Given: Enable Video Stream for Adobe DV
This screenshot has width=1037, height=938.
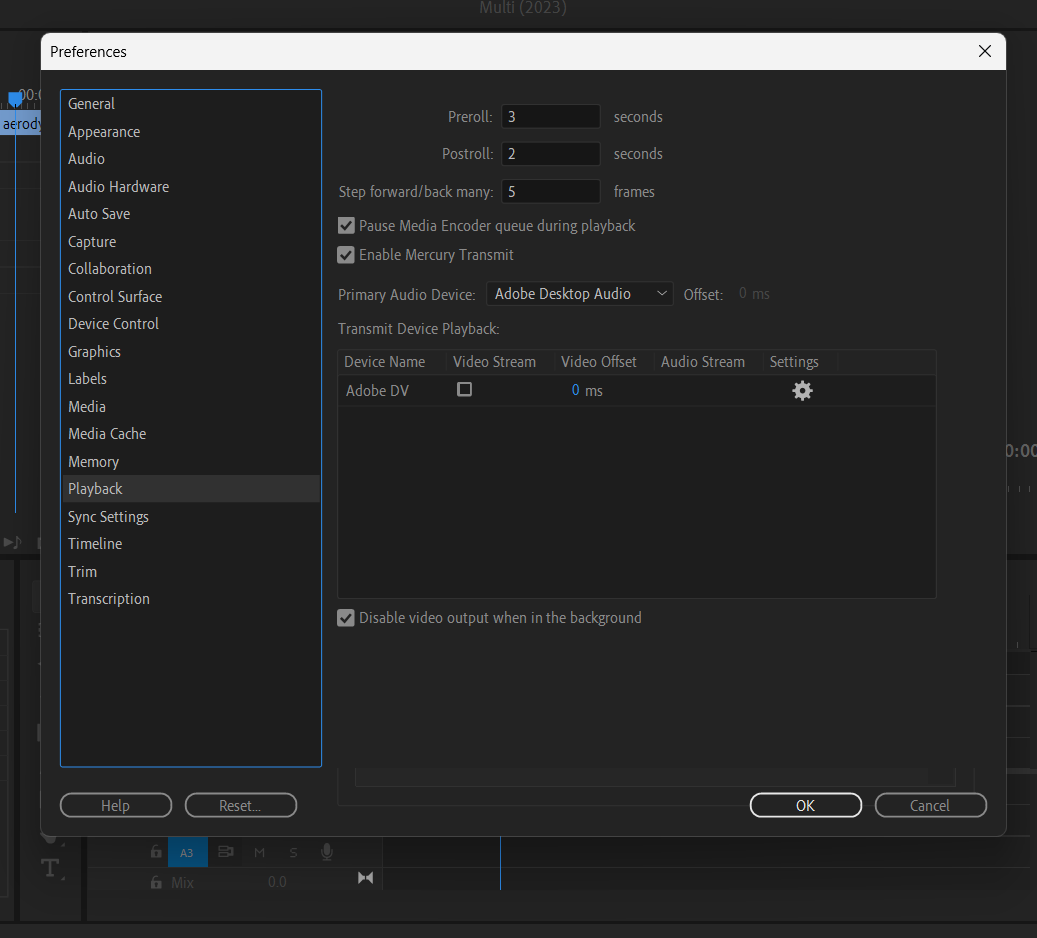Looking at the screenshot, I should click(x=464, y=390).
